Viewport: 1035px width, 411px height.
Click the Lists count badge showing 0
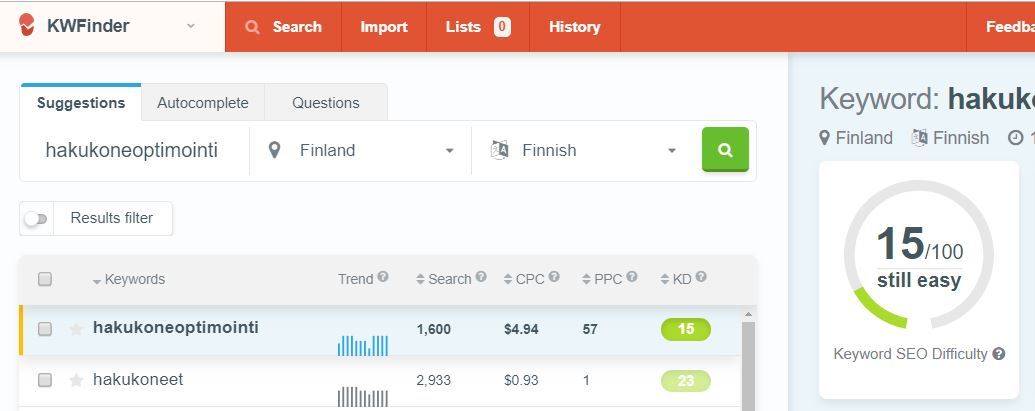(x=502, y=27)
